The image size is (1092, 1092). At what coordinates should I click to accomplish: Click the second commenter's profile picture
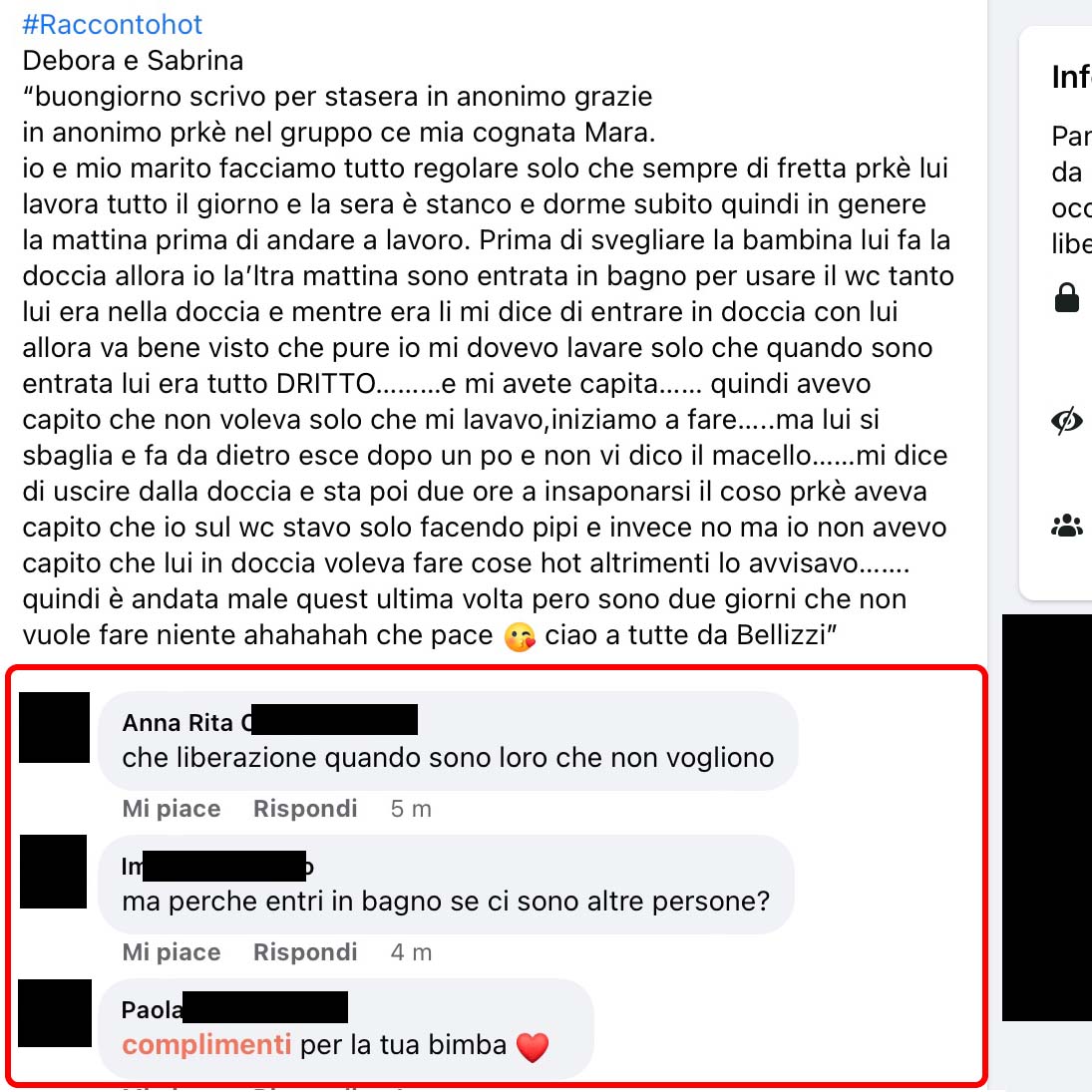tap(53, 872)
